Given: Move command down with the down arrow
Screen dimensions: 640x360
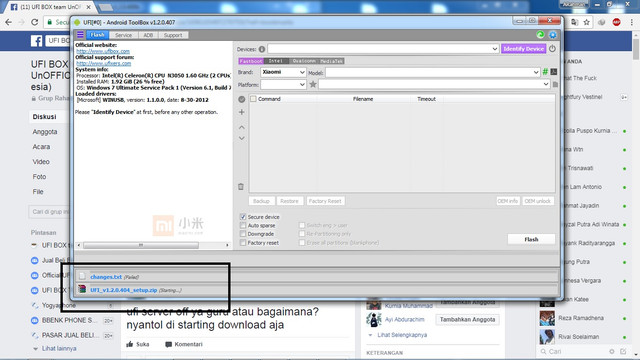Looking at the screenshot, I should [242, 138].
